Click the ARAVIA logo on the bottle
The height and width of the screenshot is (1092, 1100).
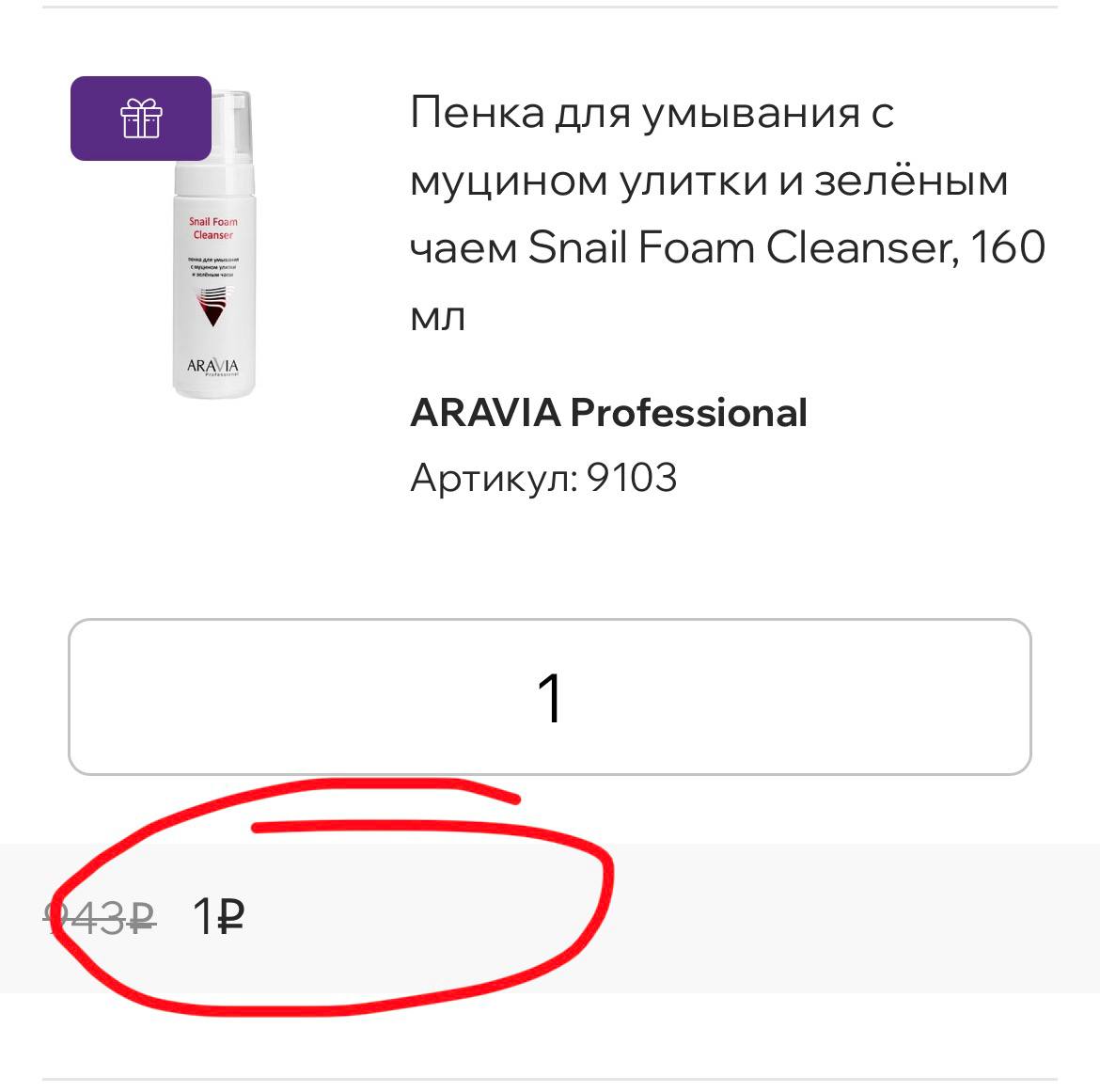coord(212,366)
